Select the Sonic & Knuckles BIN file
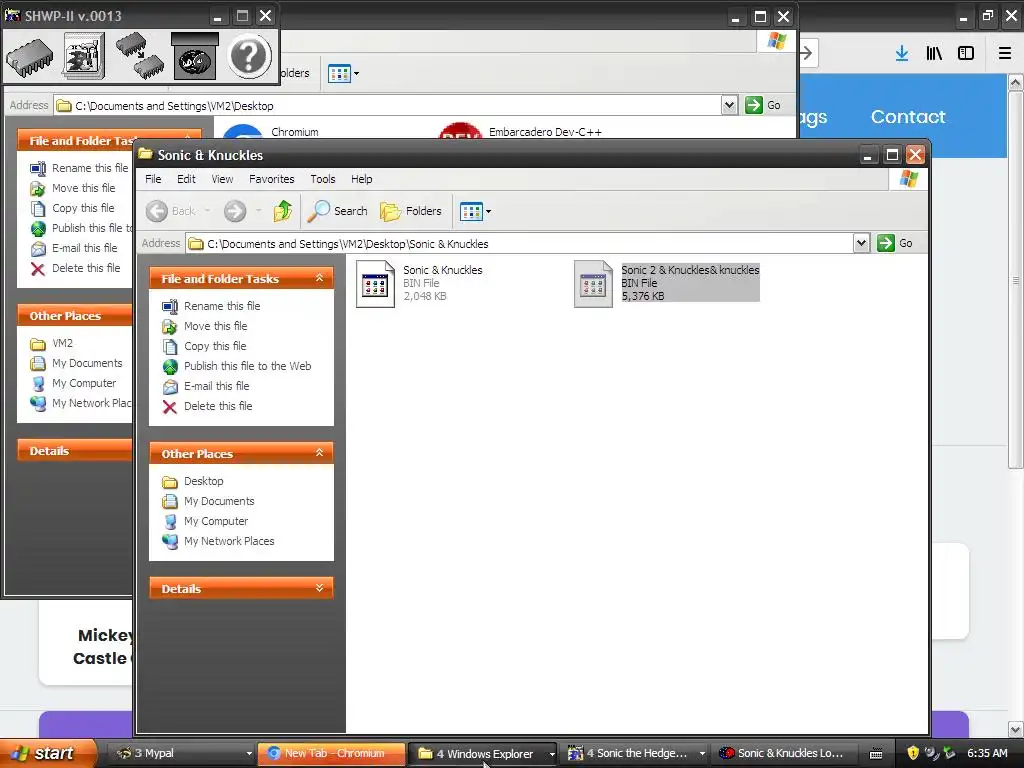 pos(420,283)
